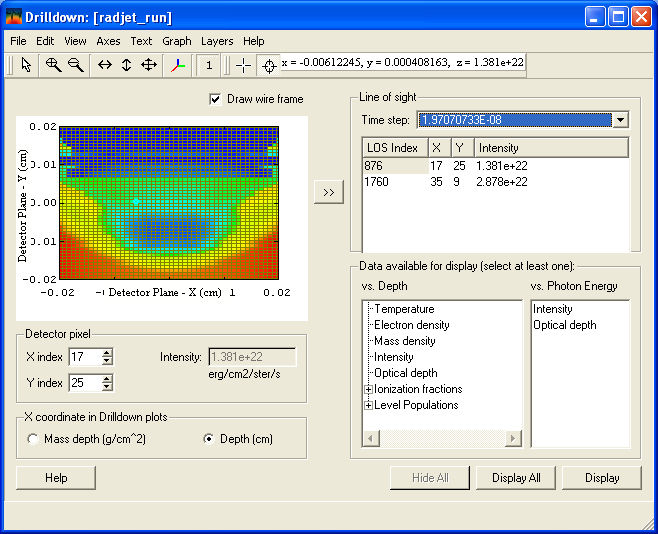
Task: Click the horizontal scrollbar under vs. Depth list
Action: click(441, 439)
